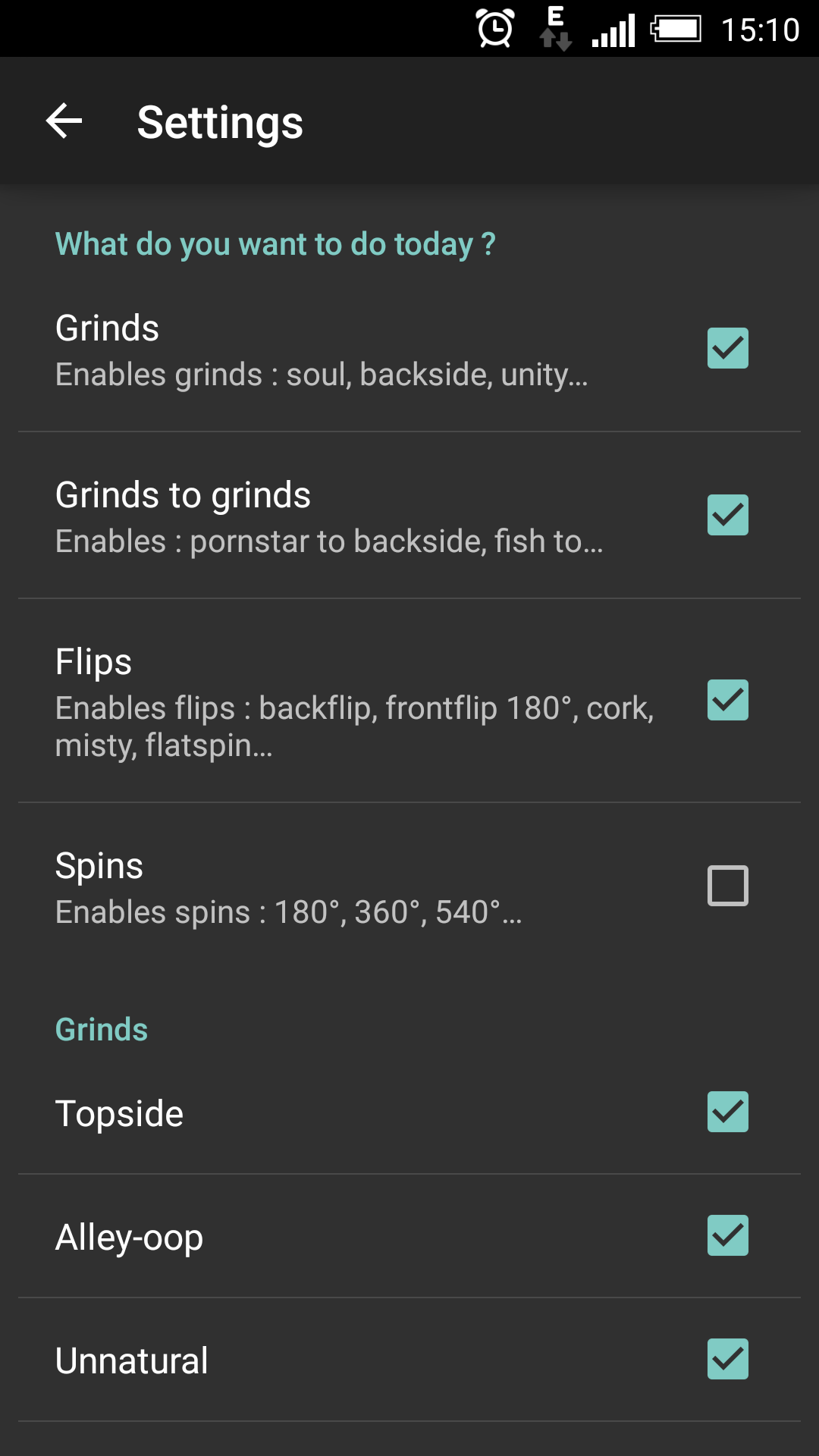Untick the Topside checkbox
Viewport: 819px width, 1456px height.
click(728, 1112)
